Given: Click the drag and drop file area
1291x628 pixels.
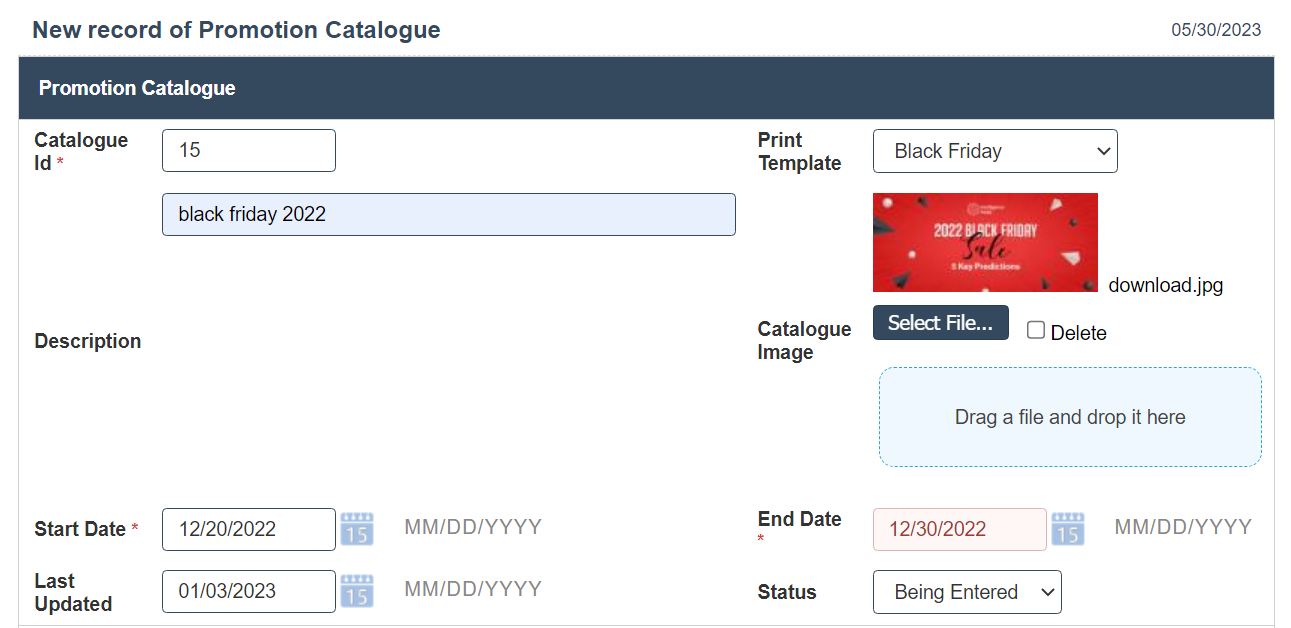Looking at the screenshot, I should point(1070,417).
